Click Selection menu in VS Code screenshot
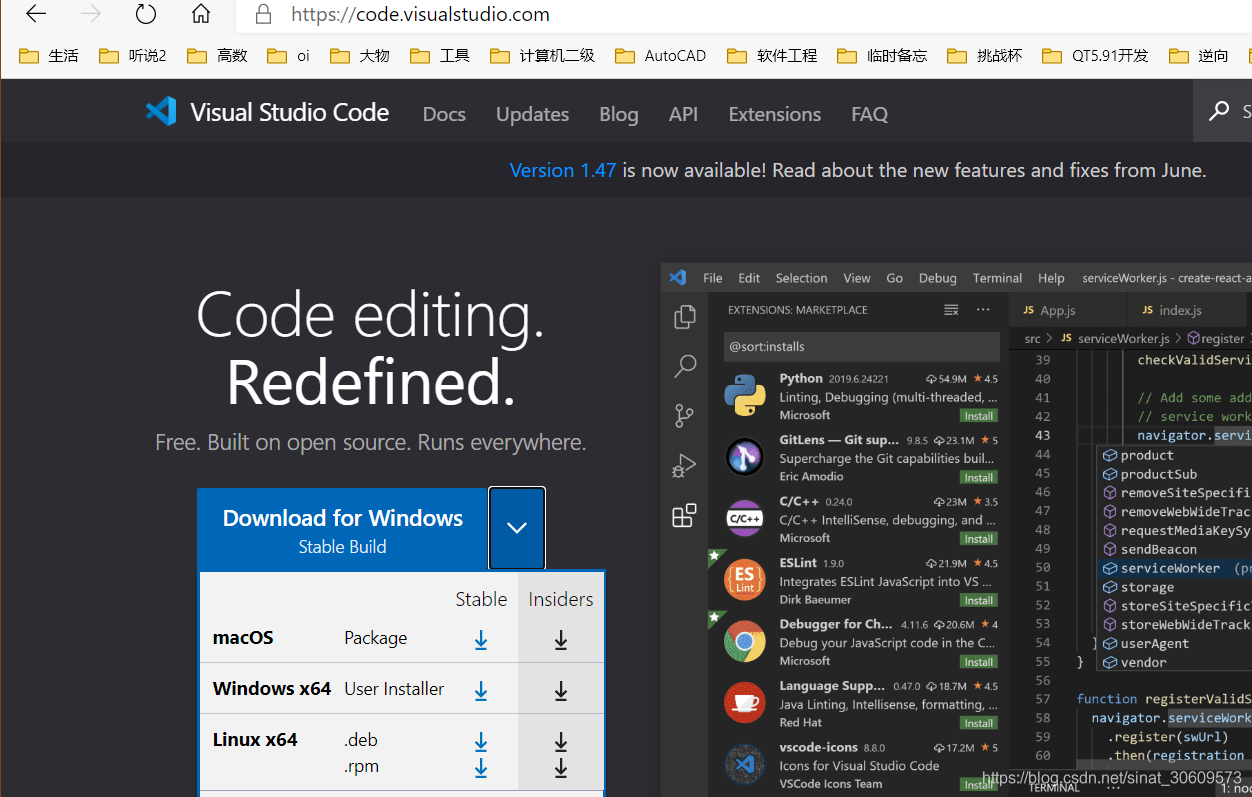 (x=801, y=278)
